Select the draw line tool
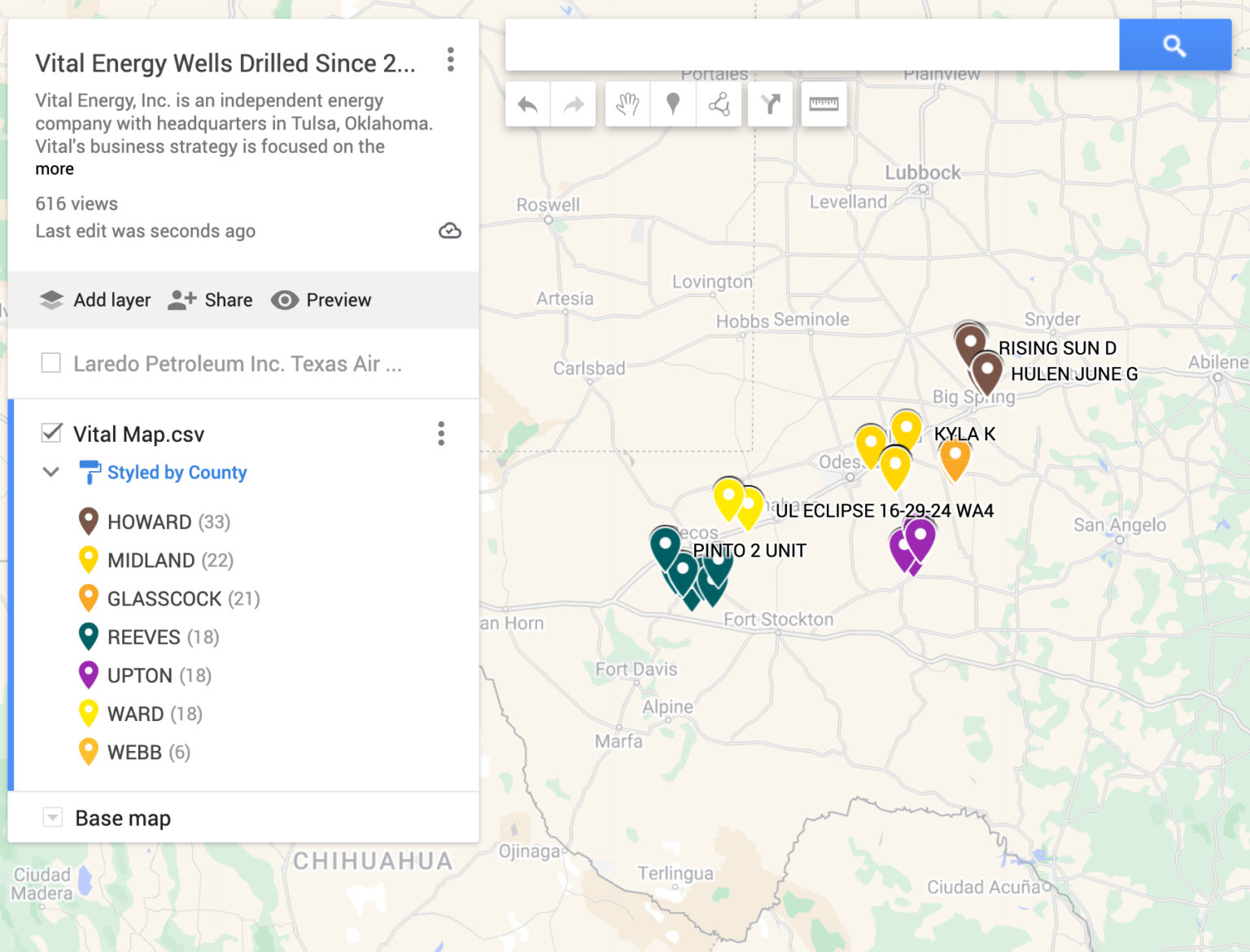 (719, 104)
